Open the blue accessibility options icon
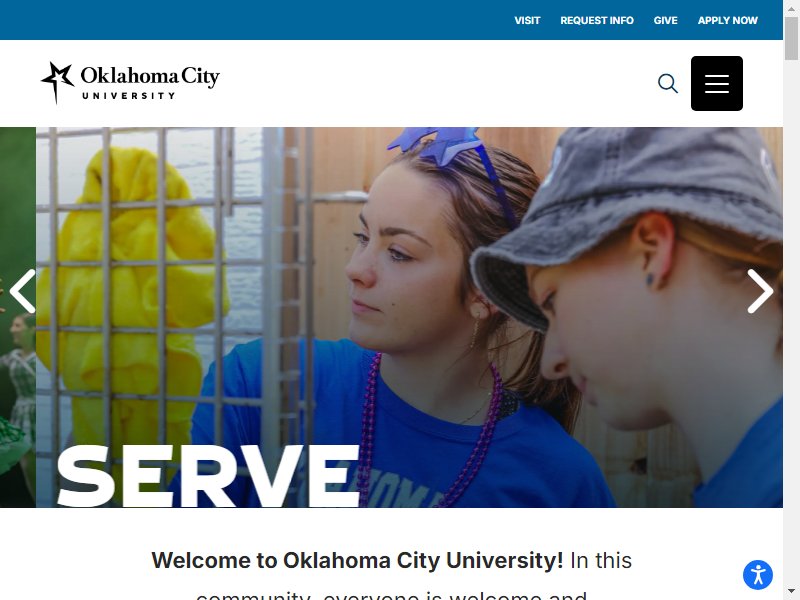The width and height of the screenshot is (800, 600). (x=758, y=574)
